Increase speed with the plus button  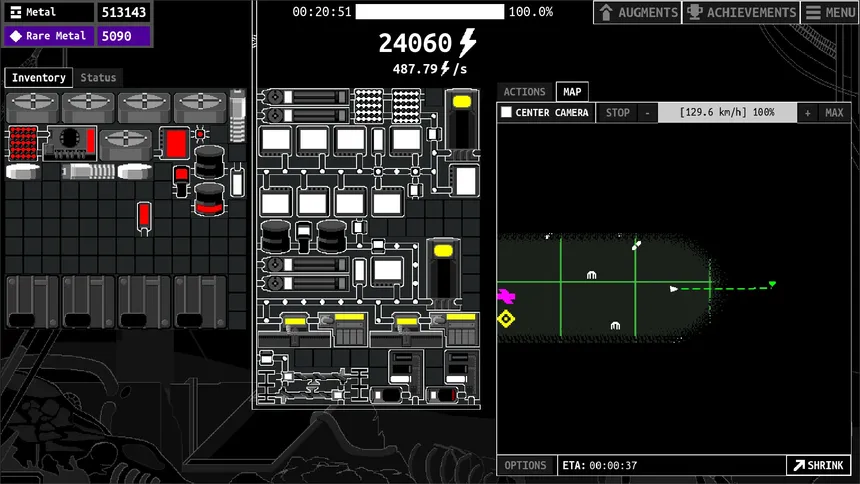(808, 113)
